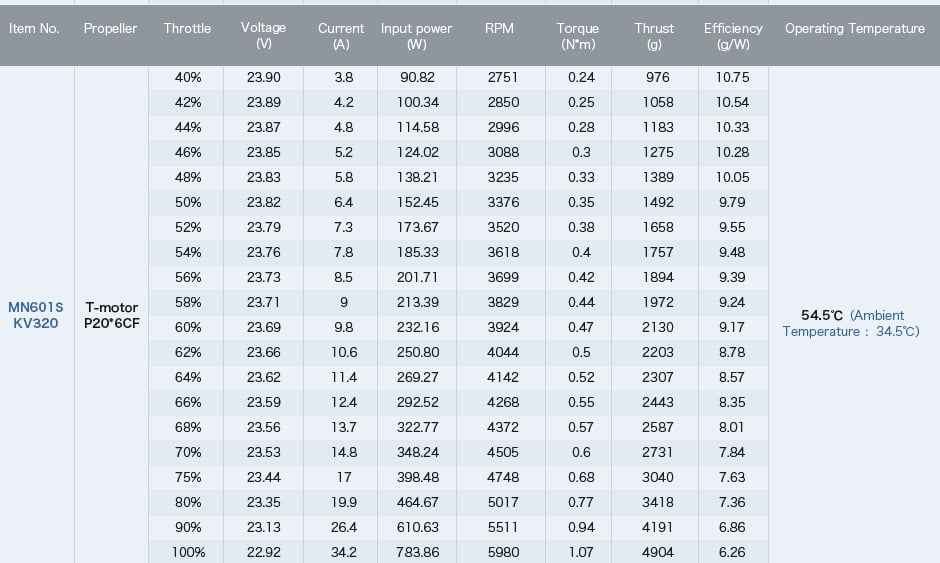Select the 10.75 efficiency value cell

733,77
